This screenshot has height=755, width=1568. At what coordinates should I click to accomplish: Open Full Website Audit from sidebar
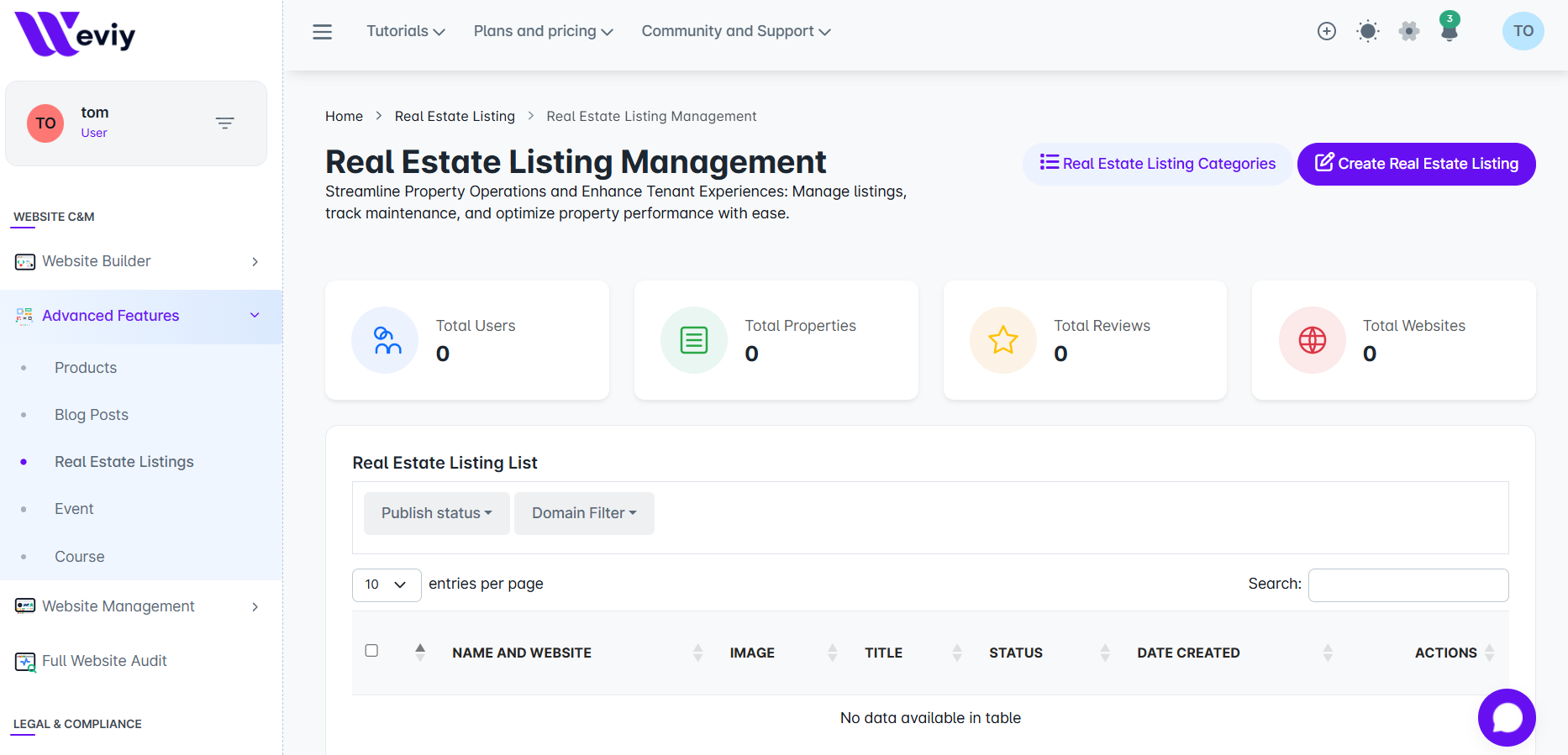pos(104,661)
